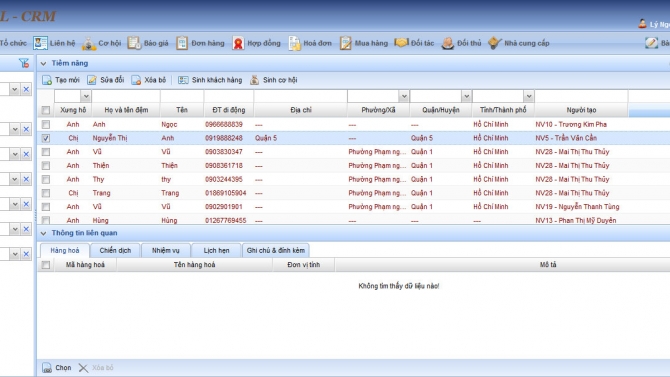Click the Sinh khách hàng icon
The width and height of the screenshot is (670, 377).
pyautogui.click(x=183, y=80)
